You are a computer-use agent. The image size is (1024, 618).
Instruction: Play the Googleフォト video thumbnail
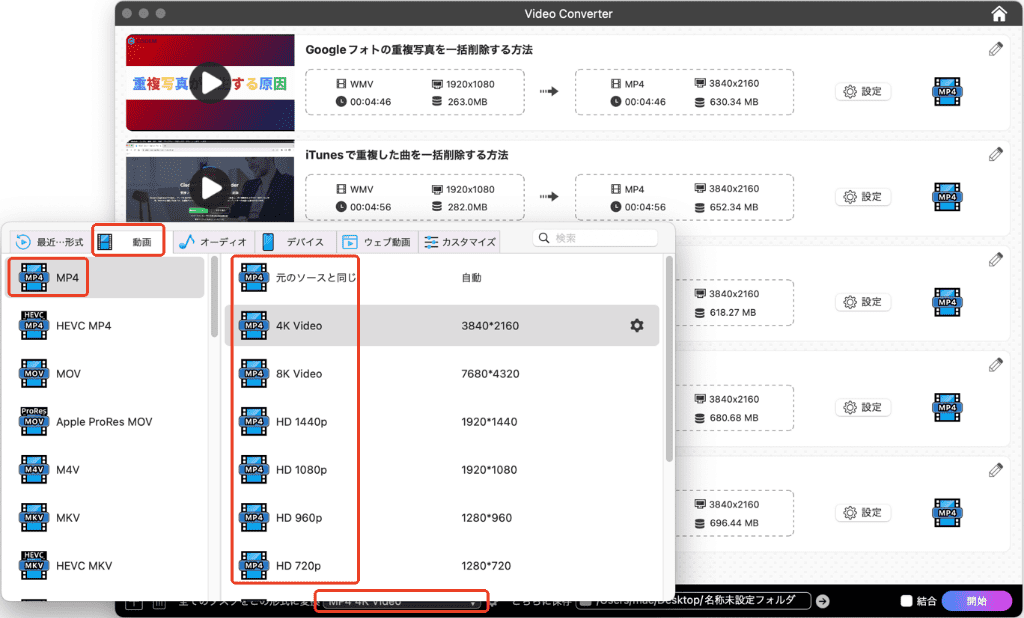pos(210,82)
